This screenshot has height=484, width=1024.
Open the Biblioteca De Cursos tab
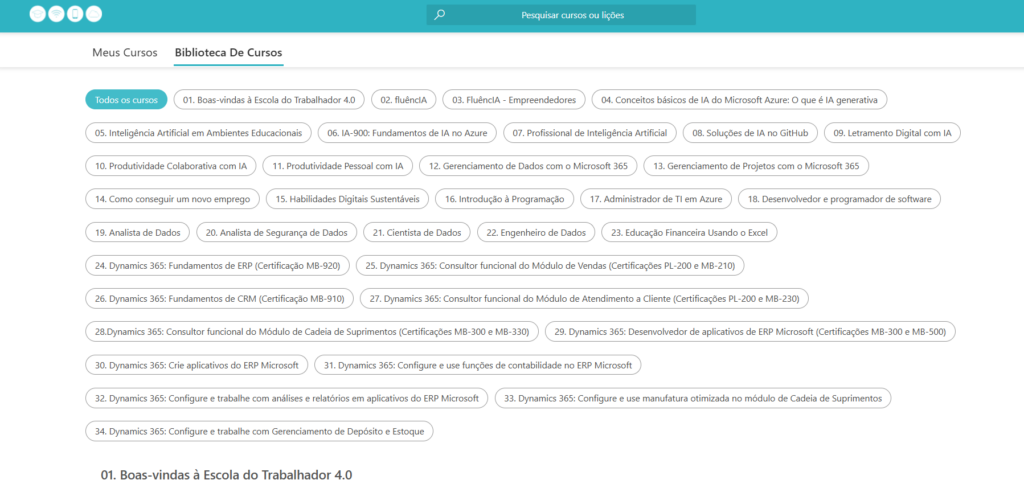229,52
